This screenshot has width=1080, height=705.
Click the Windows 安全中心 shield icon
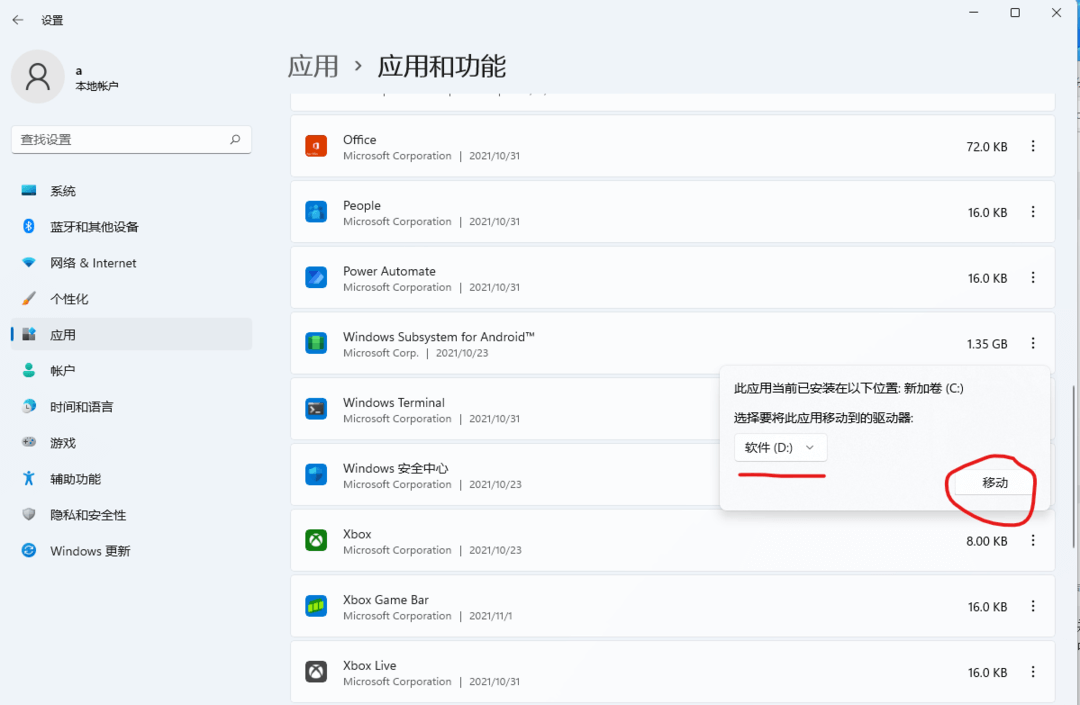(315, 474)
